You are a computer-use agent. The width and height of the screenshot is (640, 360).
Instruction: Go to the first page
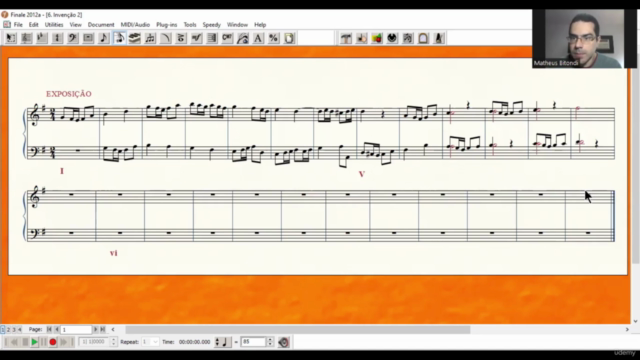click(x=49, y=329)
